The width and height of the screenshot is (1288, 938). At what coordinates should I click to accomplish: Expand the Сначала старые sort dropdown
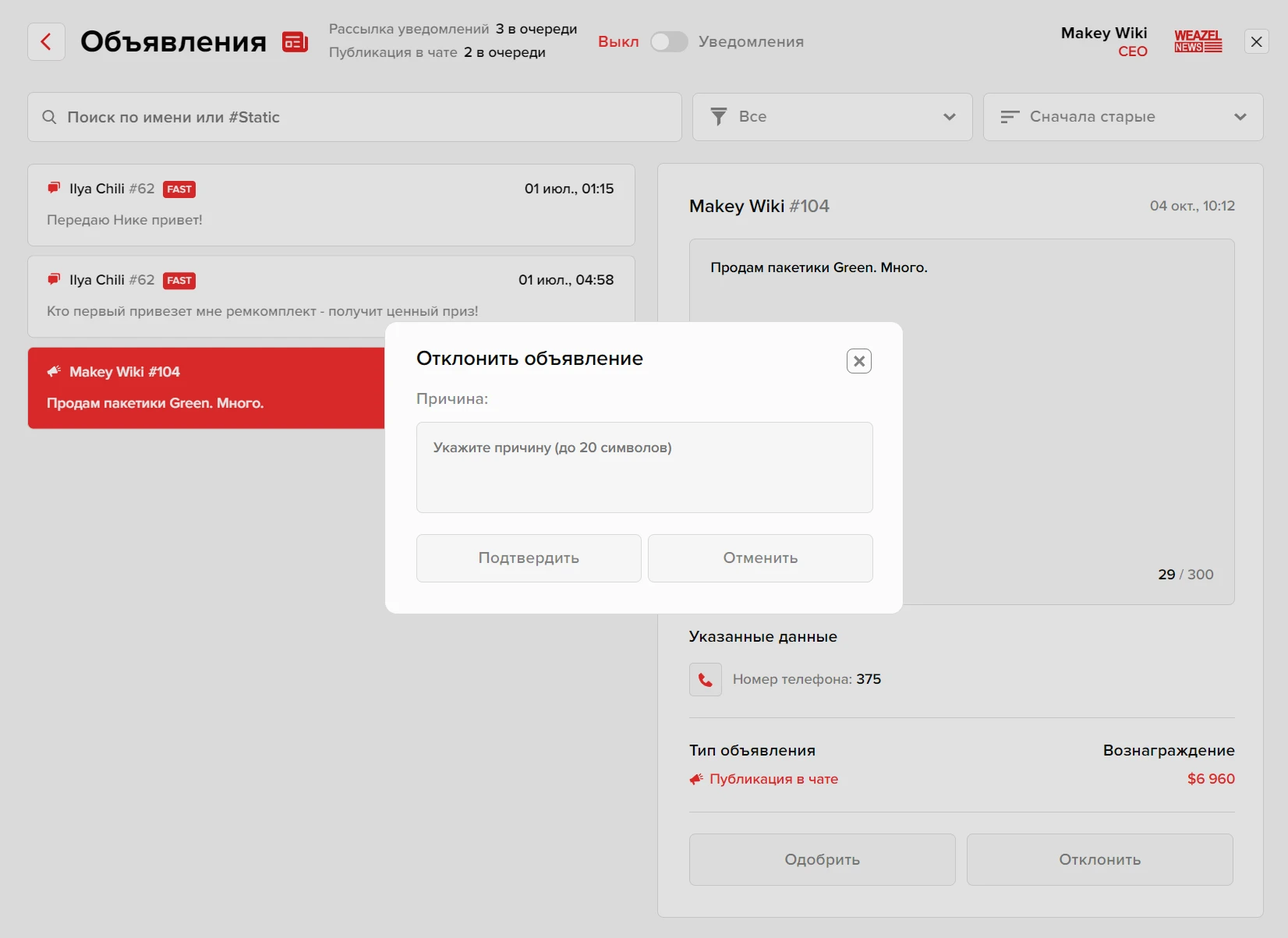click(x=1122, y=117)
